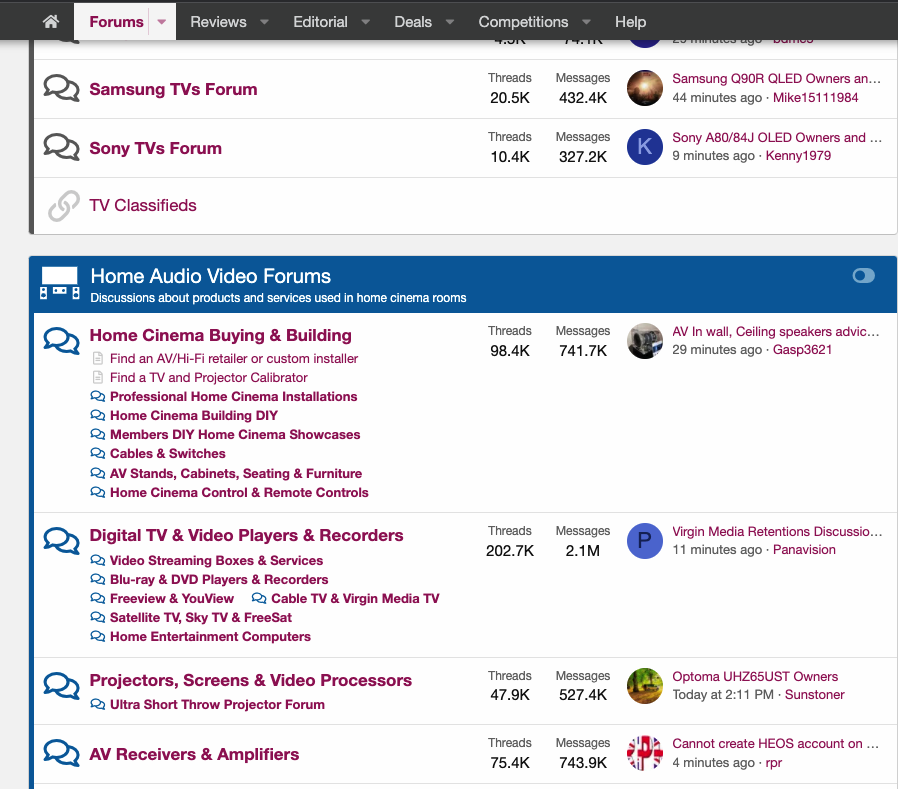This screenshot has width=898, height=789.
Task: Open the Cables & Switches subforum
Action: point(167,454)
